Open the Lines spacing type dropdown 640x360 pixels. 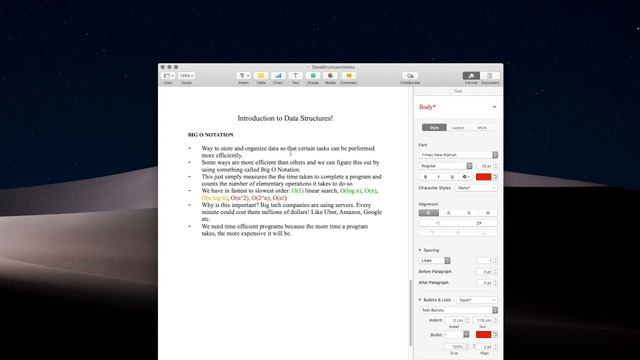tap(435, 260)
